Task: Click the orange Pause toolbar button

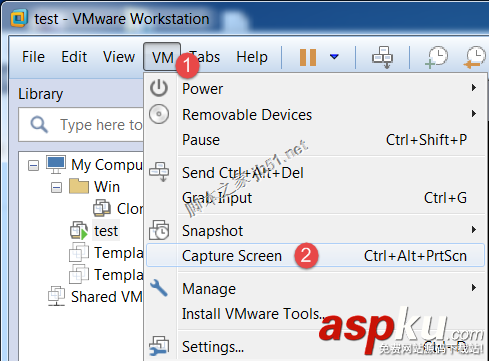Action: pos(308,57)
